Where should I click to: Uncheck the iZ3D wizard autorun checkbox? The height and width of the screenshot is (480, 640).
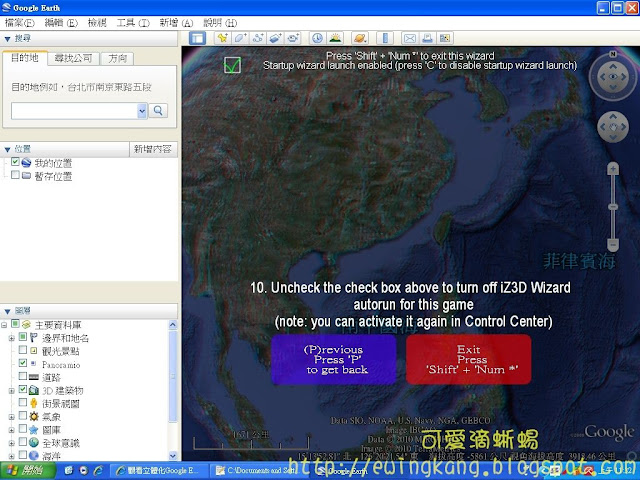pos(232,65)
